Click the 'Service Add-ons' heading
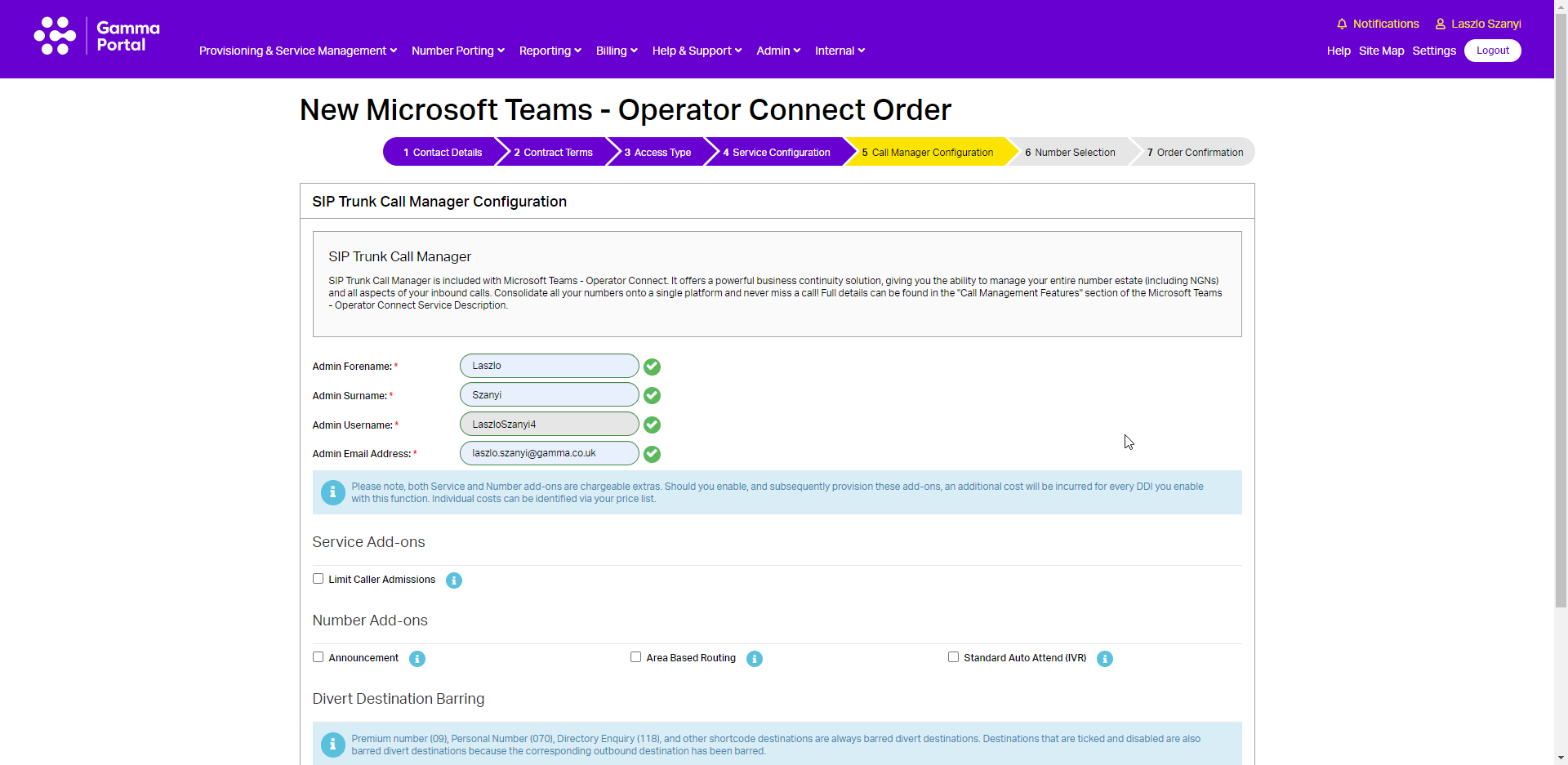 click(368, 542)
